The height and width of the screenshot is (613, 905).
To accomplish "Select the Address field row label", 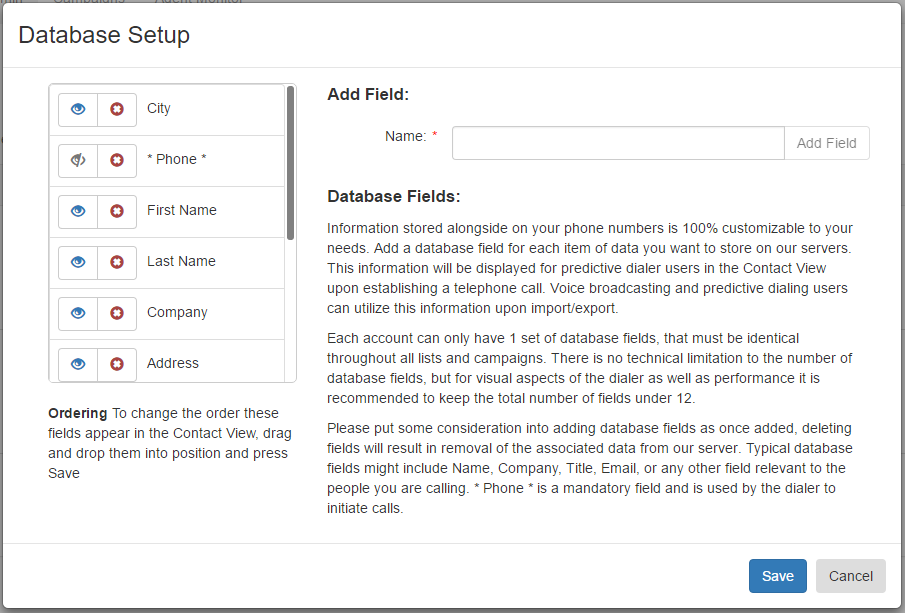I will click(x=173, y=363).
